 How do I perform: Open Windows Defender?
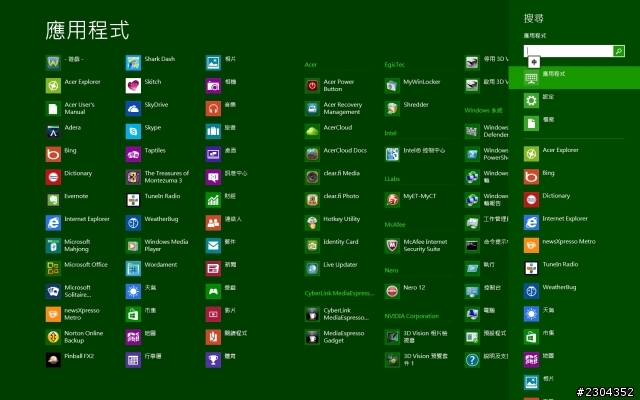coord(487,131)
